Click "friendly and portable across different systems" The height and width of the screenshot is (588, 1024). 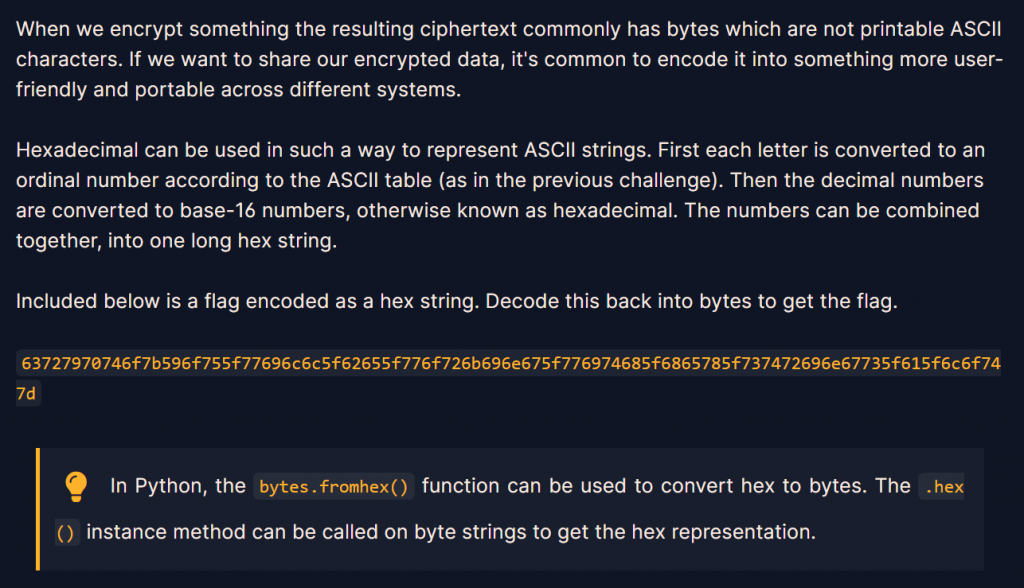pyautogui.click(x=238, y=89)
